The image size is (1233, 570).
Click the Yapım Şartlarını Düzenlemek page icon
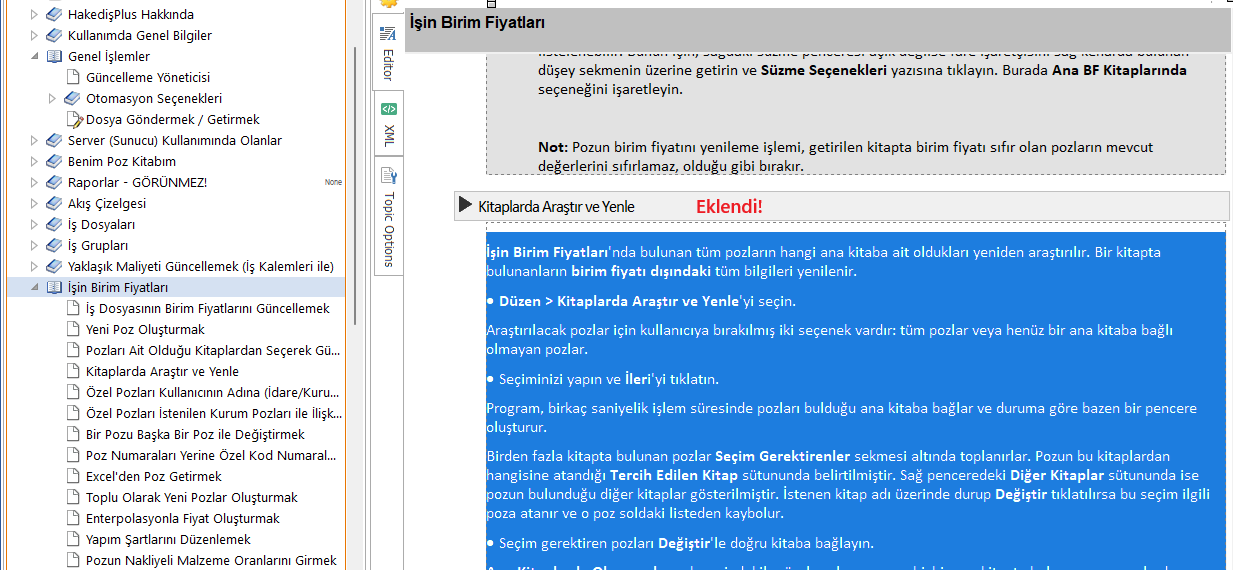72,540
